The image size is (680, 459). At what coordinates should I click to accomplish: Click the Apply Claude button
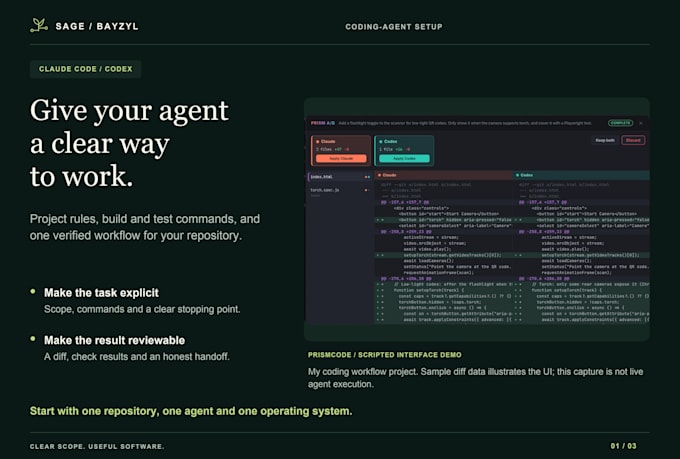point(341,159)
